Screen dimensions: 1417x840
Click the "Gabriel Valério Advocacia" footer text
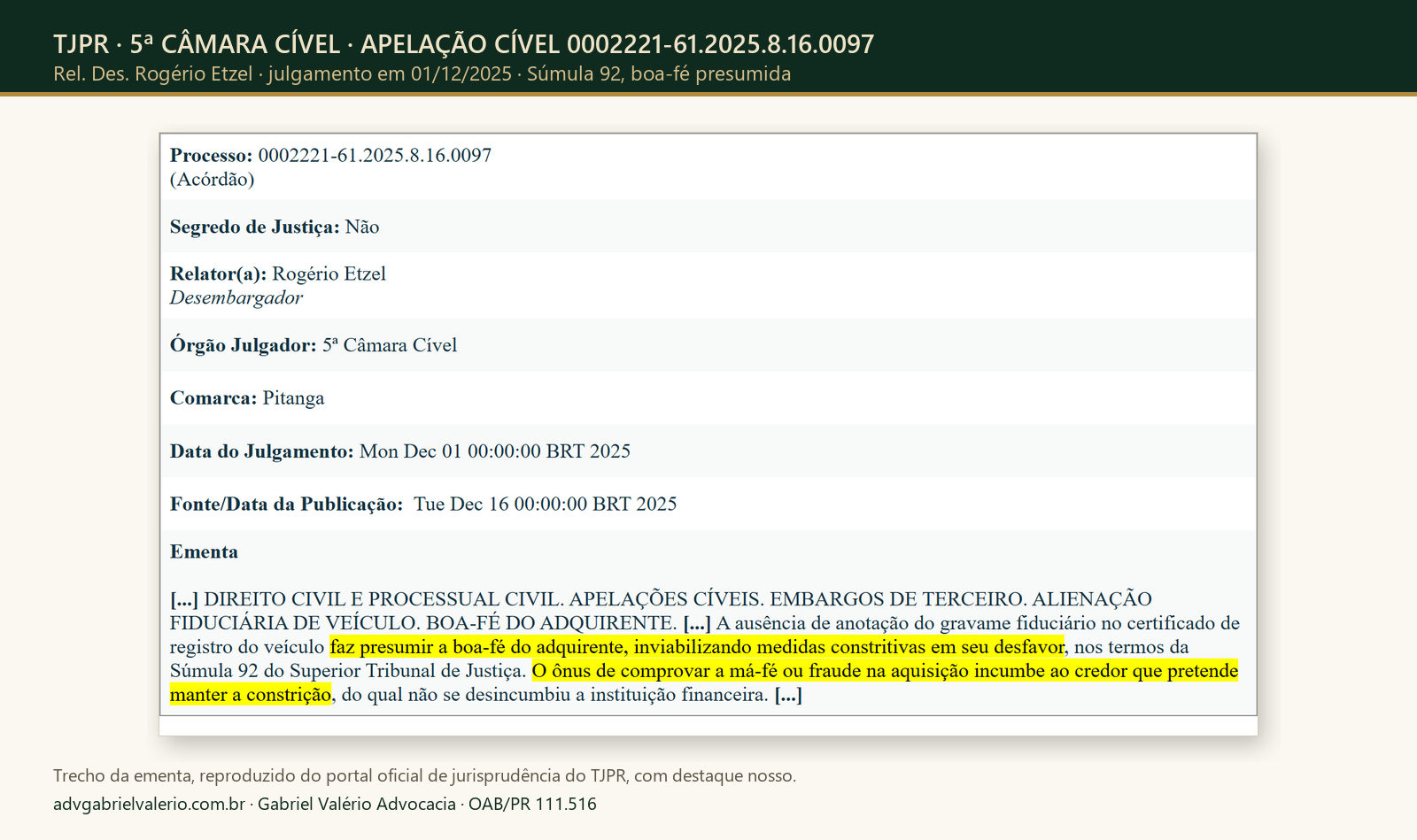tap(356, 805)
